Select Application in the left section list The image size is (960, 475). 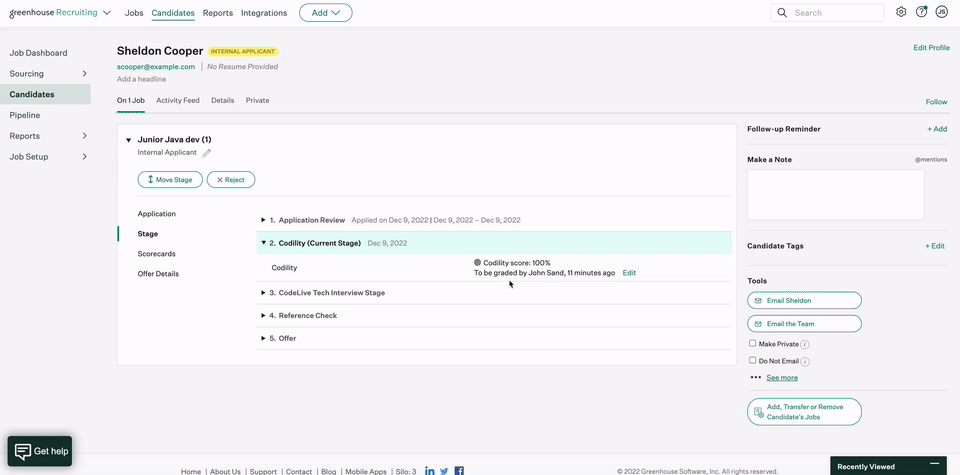[157, 214]
